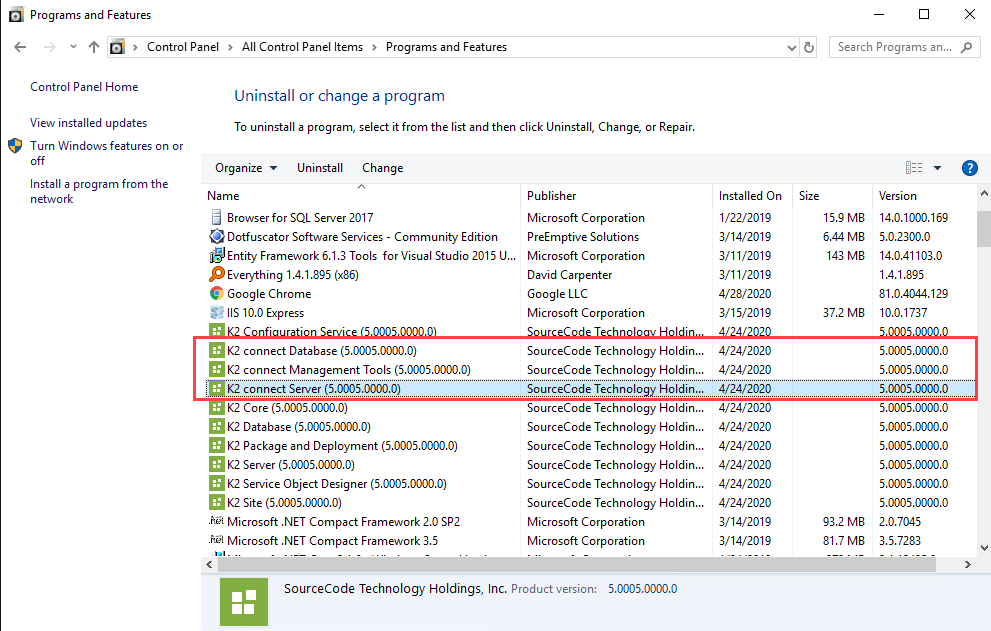Open the Organize menu
The height and width of the screenshot is (631, 991).
(x=246, y=168)
